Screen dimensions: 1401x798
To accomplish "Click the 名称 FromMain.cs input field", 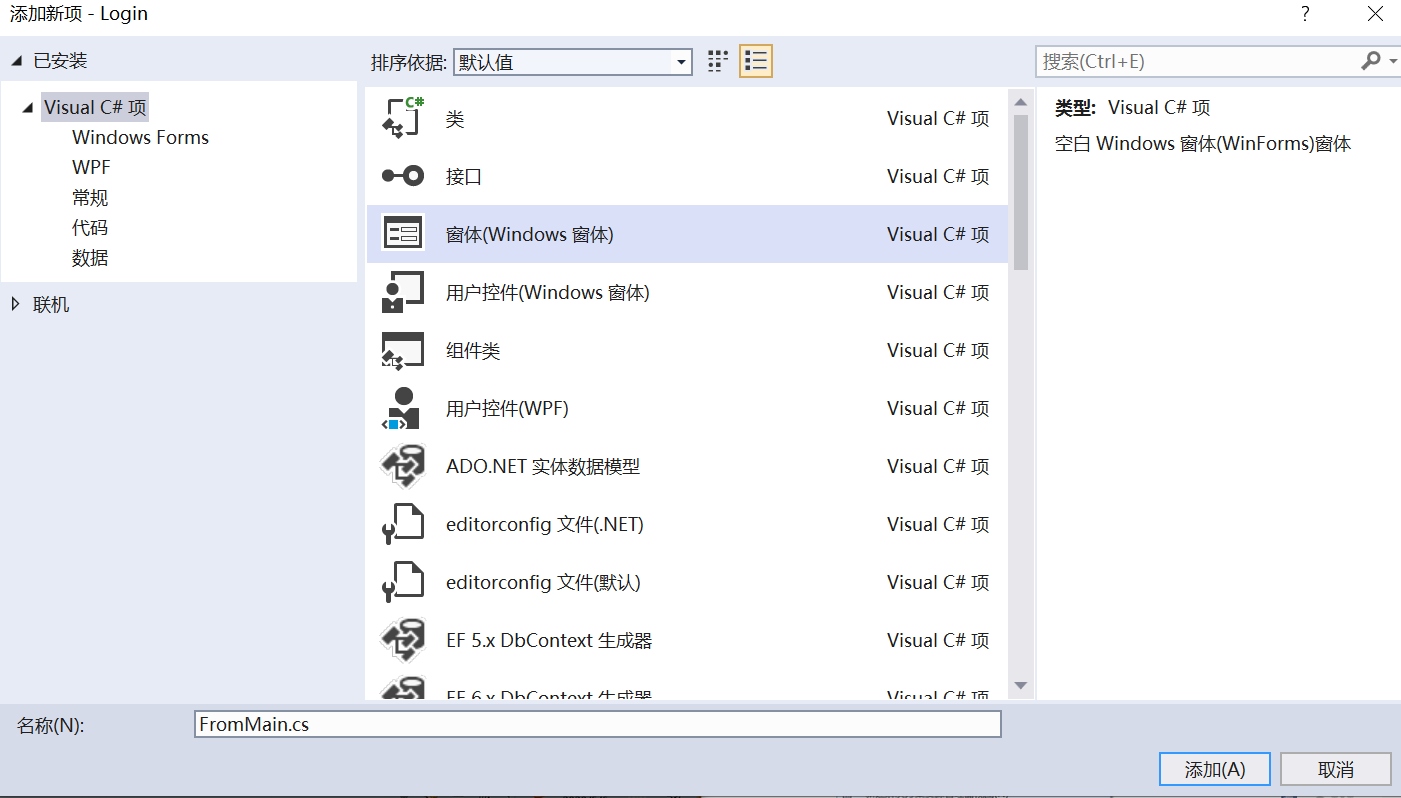I will 598,724.
